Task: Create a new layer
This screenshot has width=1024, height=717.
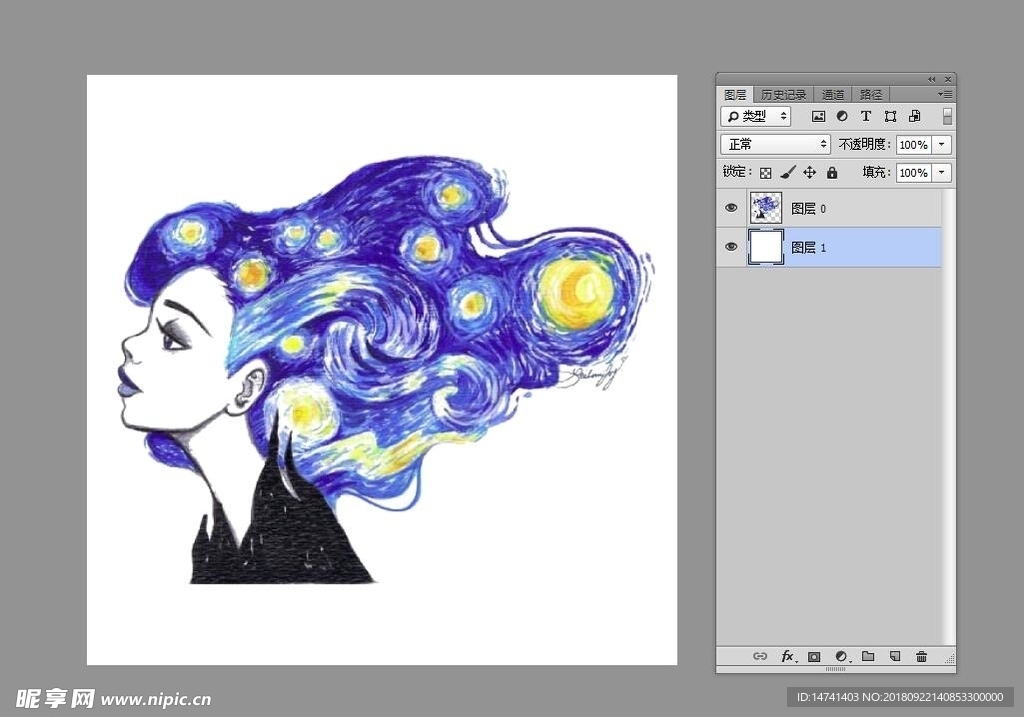Action: pos(895,656)
